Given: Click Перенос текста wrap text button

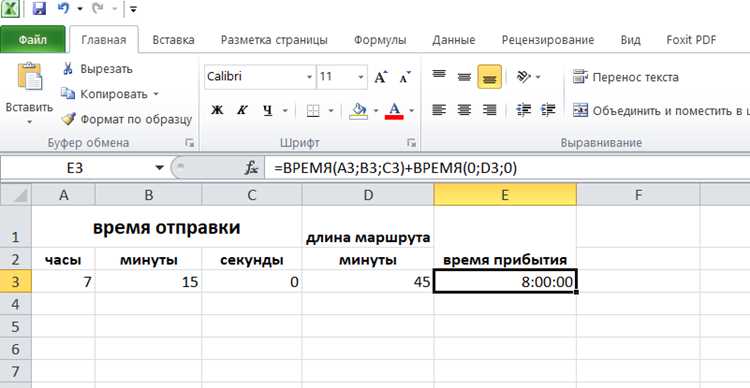Looking at the screenshot, I should coord(626,77).
